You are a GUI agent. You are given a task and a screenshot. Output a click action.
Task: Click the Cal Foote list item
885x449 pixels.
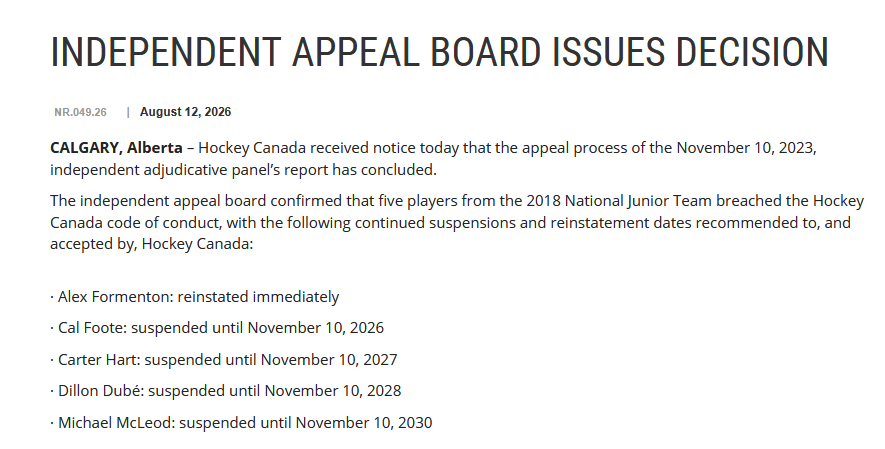(217, 328)
